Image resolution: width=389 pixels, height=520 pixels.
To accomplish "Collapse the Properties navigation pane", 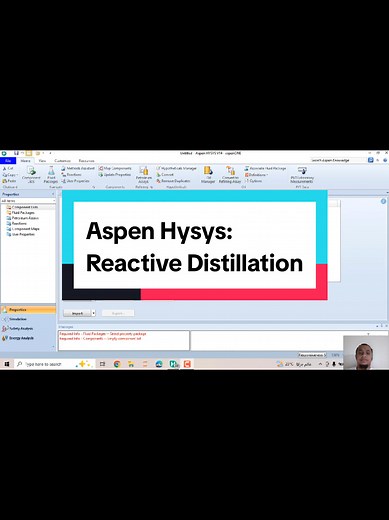I will (x=54, y=194).
